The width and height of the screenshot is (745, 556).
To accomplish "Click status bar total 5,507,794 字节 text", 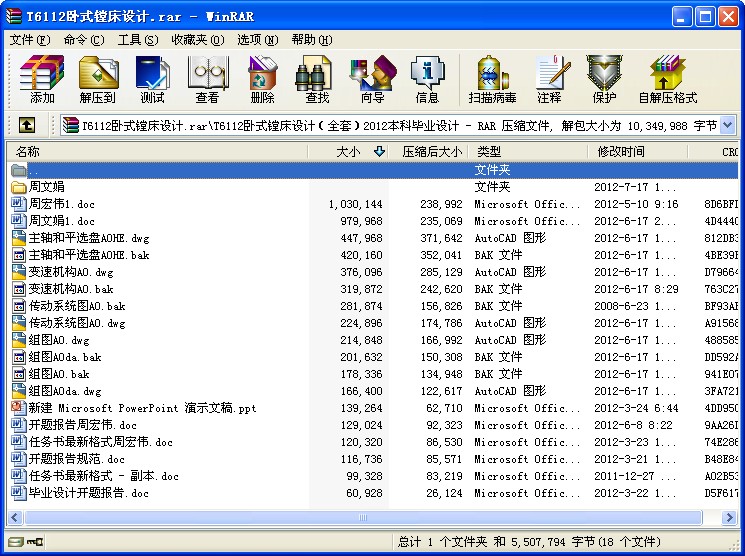I will coord(553,542).
